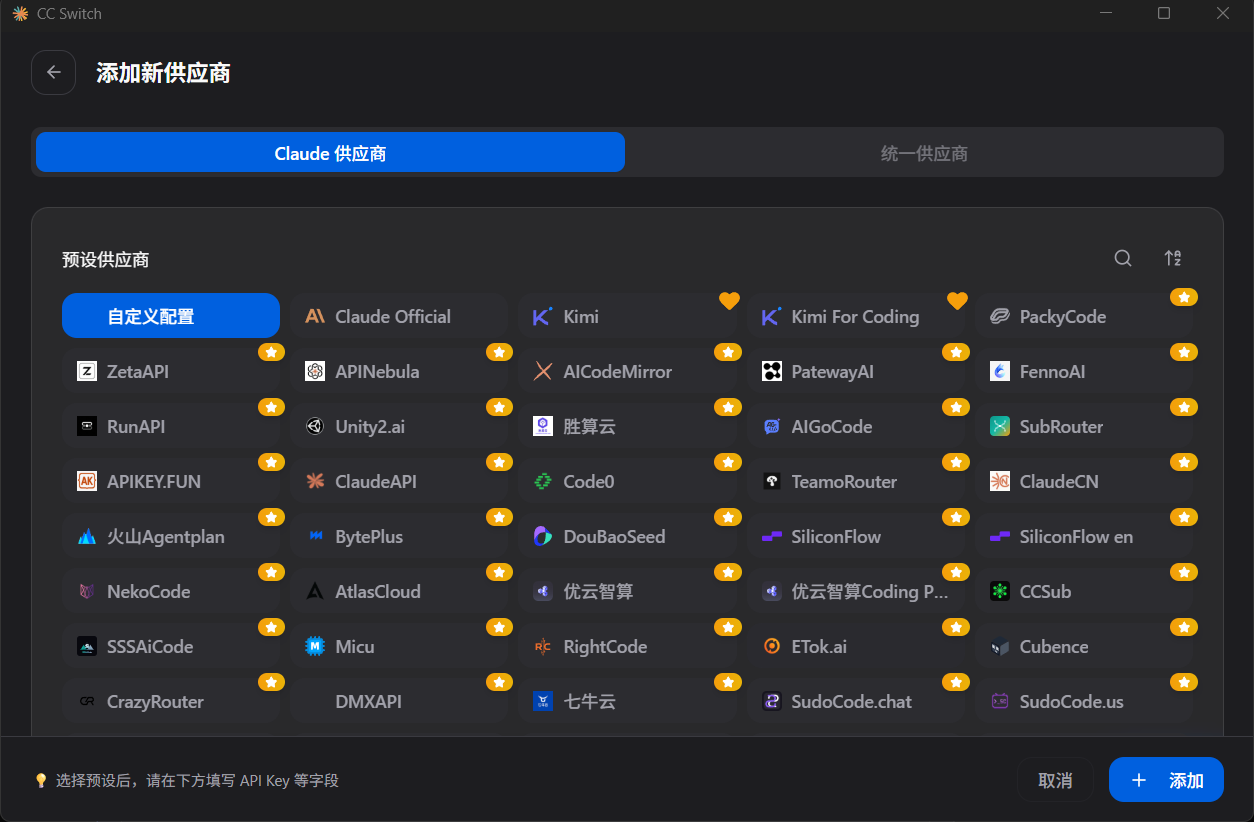Select the SiliconFlow en preset
The image size is (1254, 822).
tap(1084, 536)
